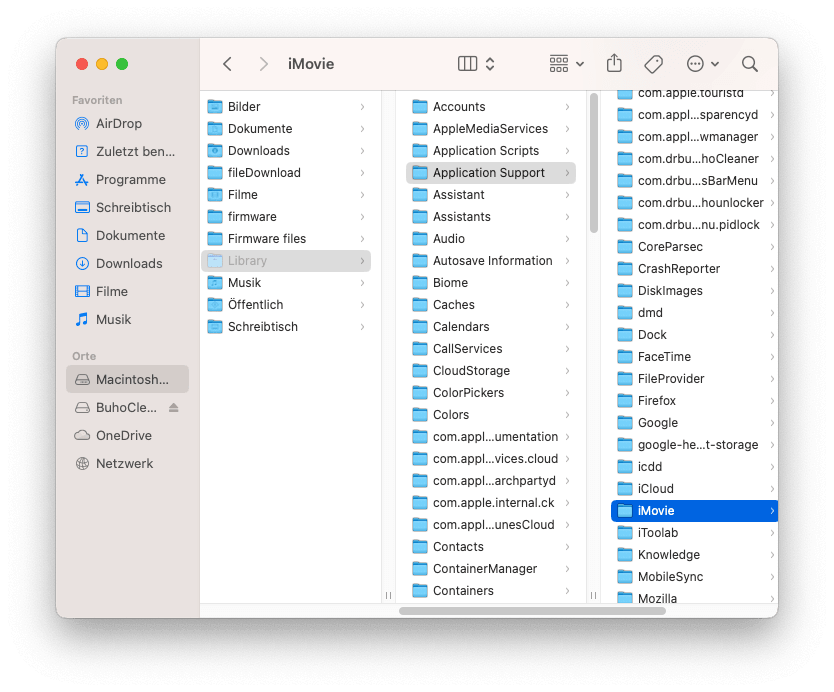
Task: Select the CrashReporter folder
Action: (695, 269)
